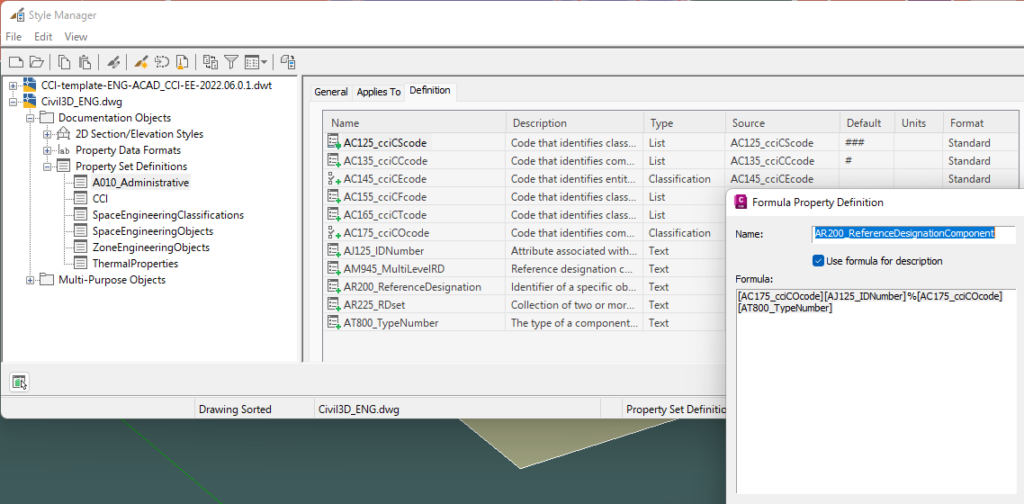Collapse the Civil3D_ENG.dwg tree node

12,102
